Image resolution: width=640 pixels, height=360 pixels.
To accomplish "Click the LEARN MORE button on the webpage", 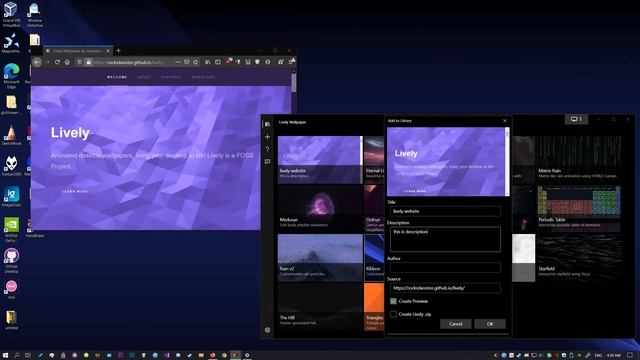I will [75, 191].
